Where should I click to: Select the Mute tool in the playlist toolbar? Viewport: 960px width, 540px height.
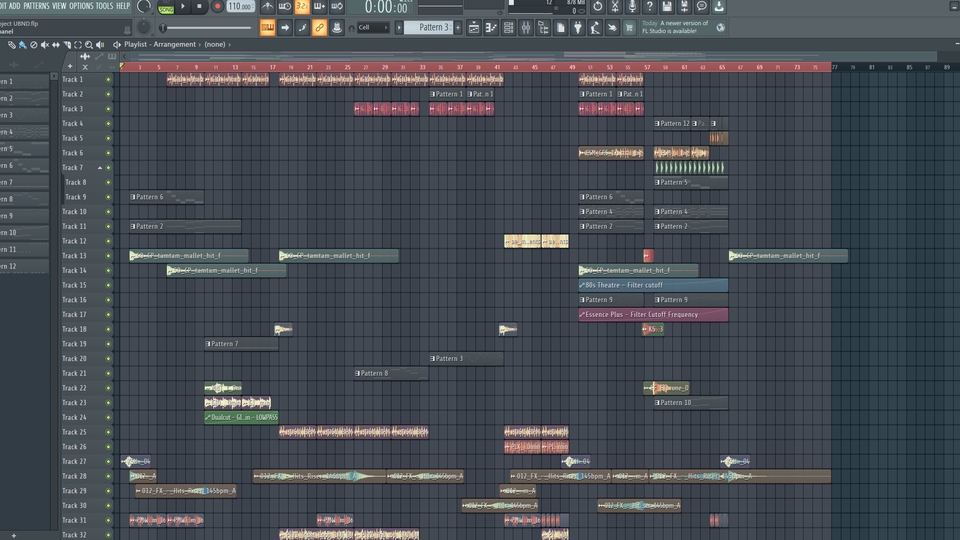tap(45, 45)
